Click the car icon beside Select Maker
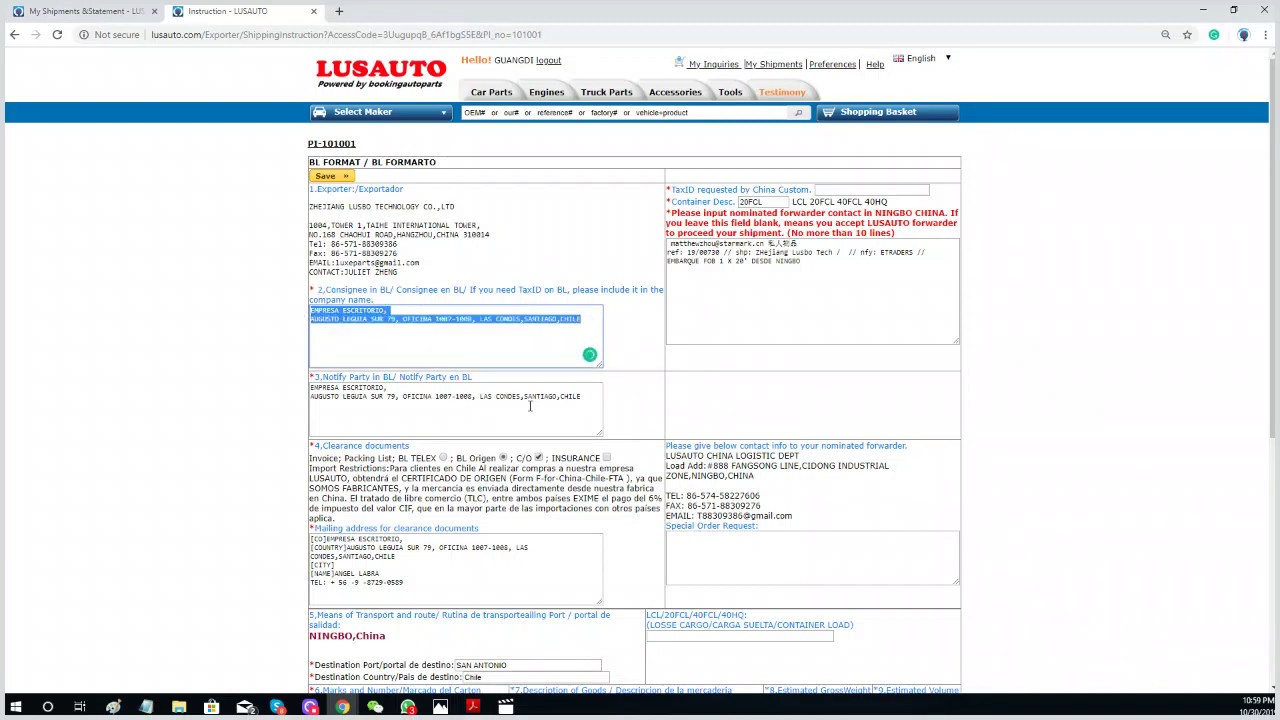 (319, 112)
